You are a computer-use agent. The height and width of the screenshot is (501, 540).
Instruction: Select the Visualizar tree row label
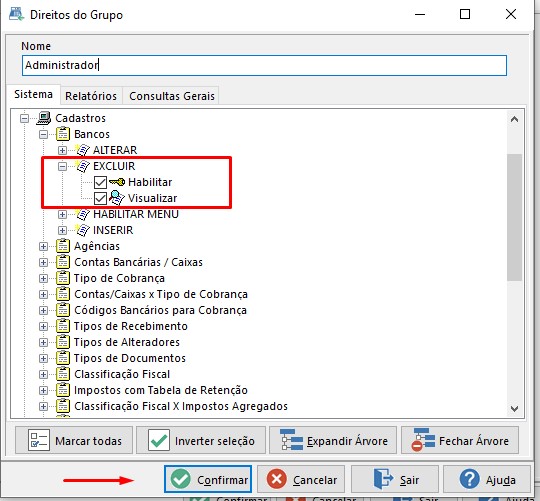pos(152,198)
